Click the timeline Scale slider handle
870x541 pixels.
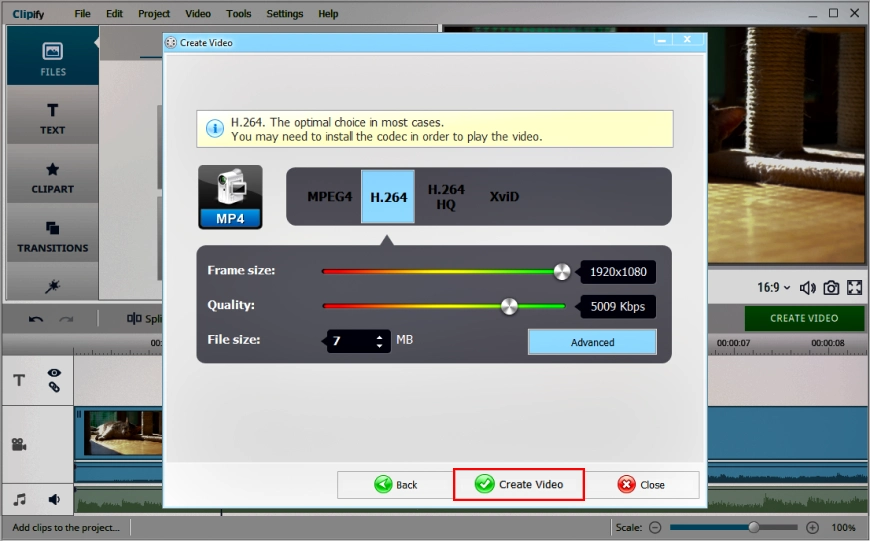(x=753, y=527)
